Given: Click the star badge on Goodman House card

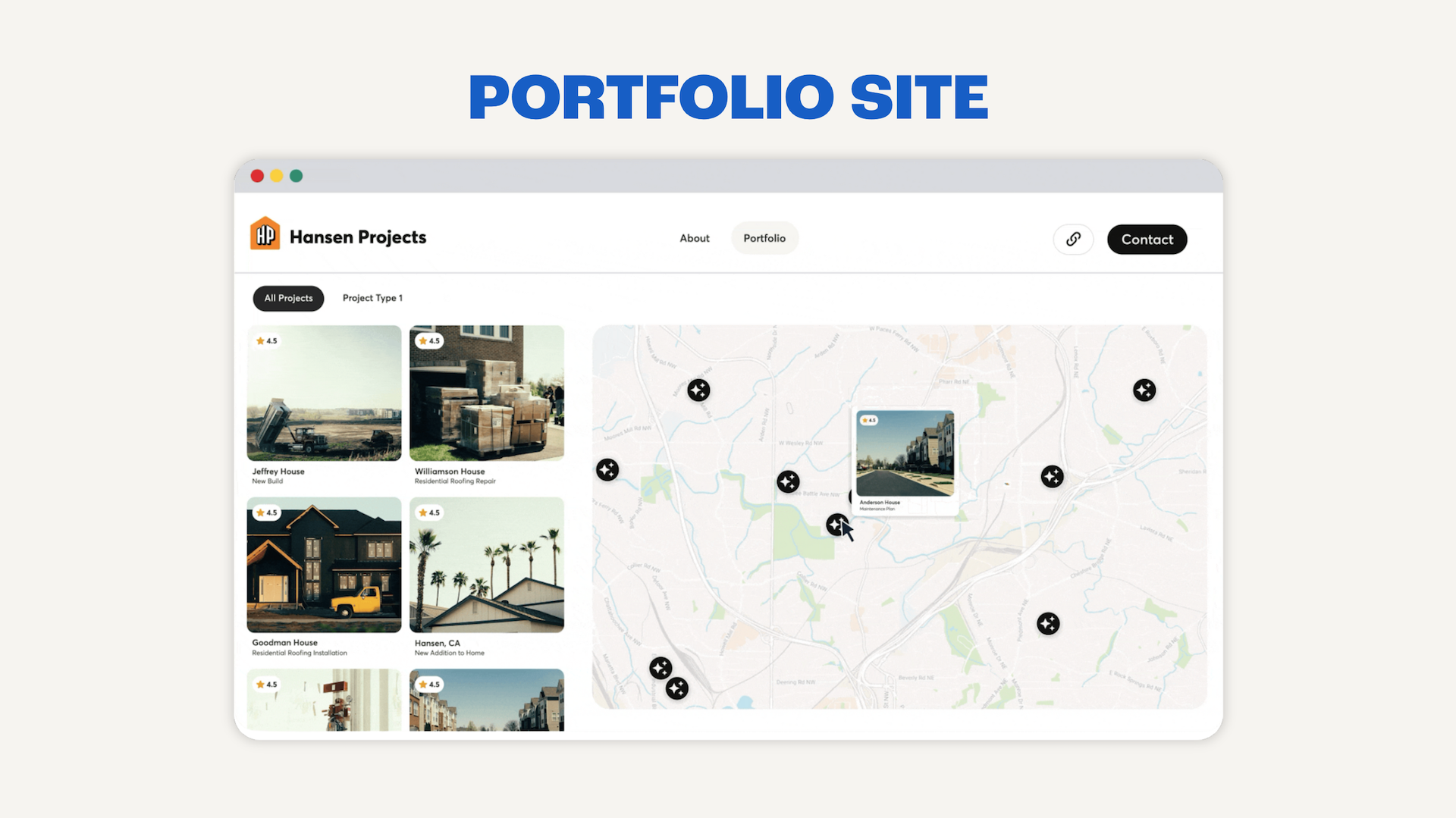Looking at the screenshot, I should pos(267,512).
